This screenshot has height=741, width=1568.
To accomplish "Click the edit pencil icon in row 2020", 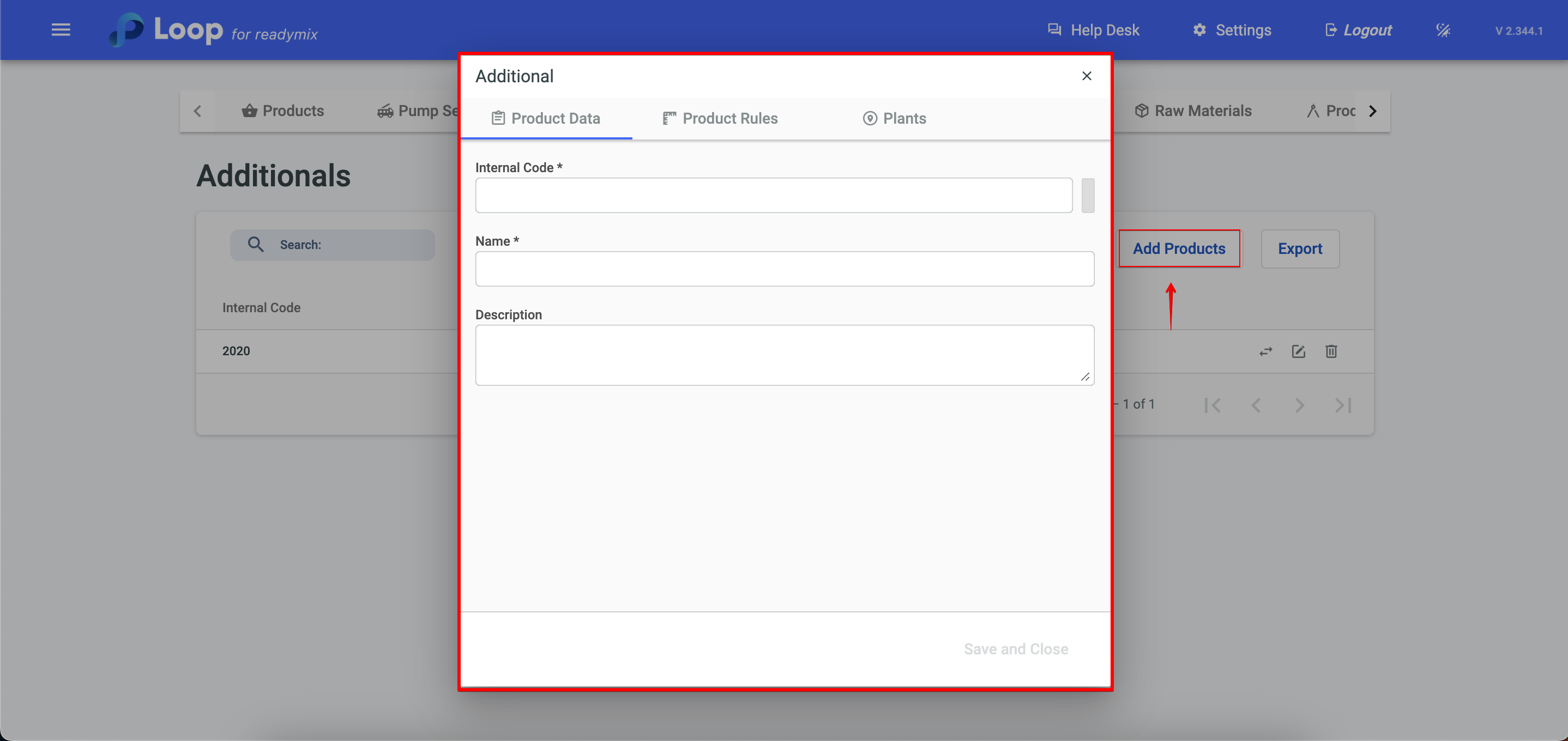I will pyautogui.click(x=1298, y=351).
